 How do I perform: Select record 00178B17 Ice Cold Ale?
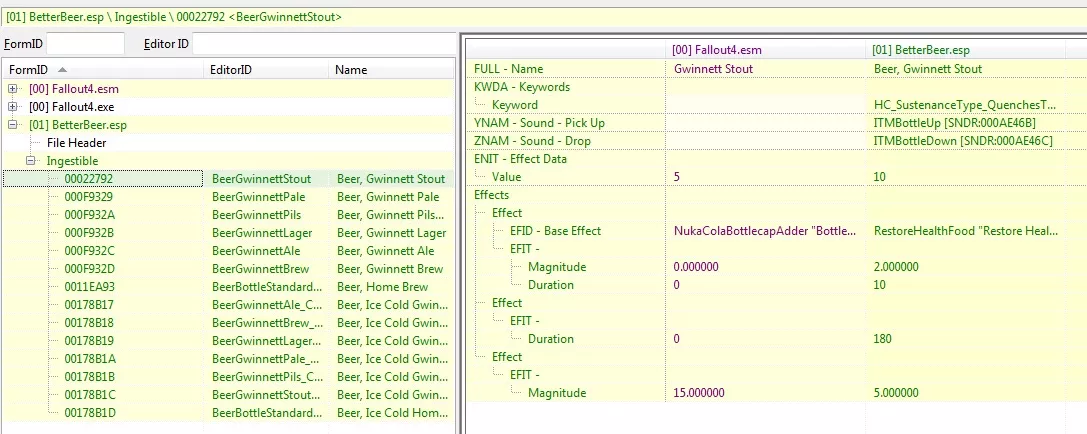tap(229, 305)
